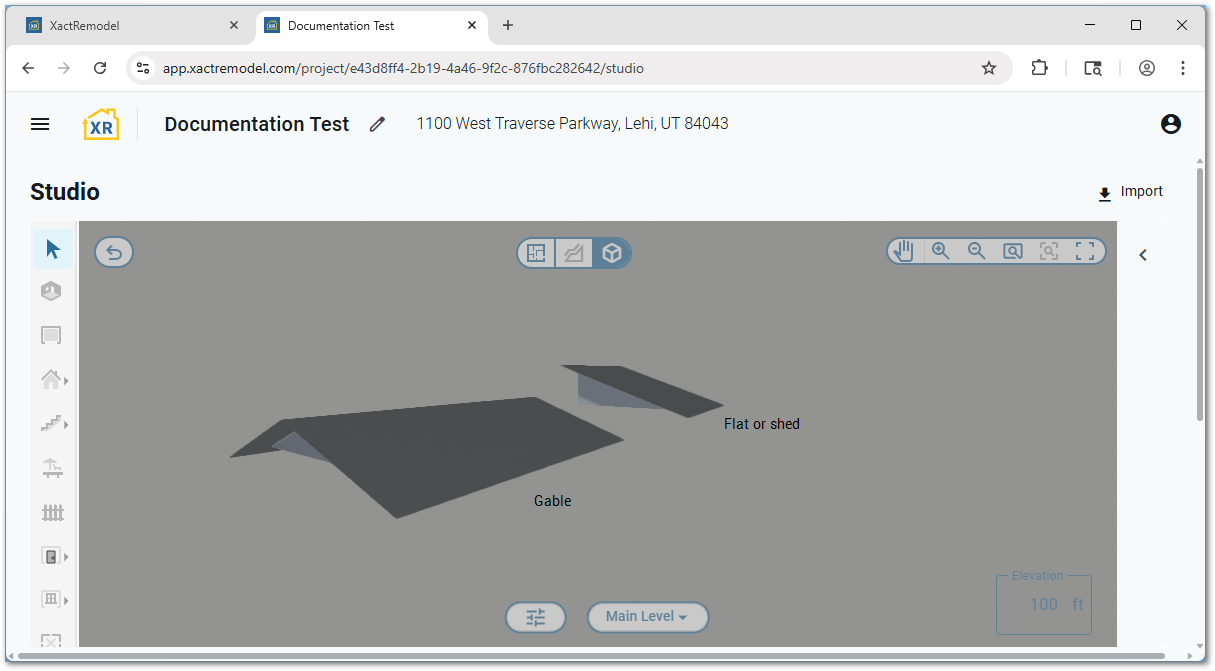Activate the pan hand tool
The height and width of the screenshot is (671, 1215).
pos(904,251)
